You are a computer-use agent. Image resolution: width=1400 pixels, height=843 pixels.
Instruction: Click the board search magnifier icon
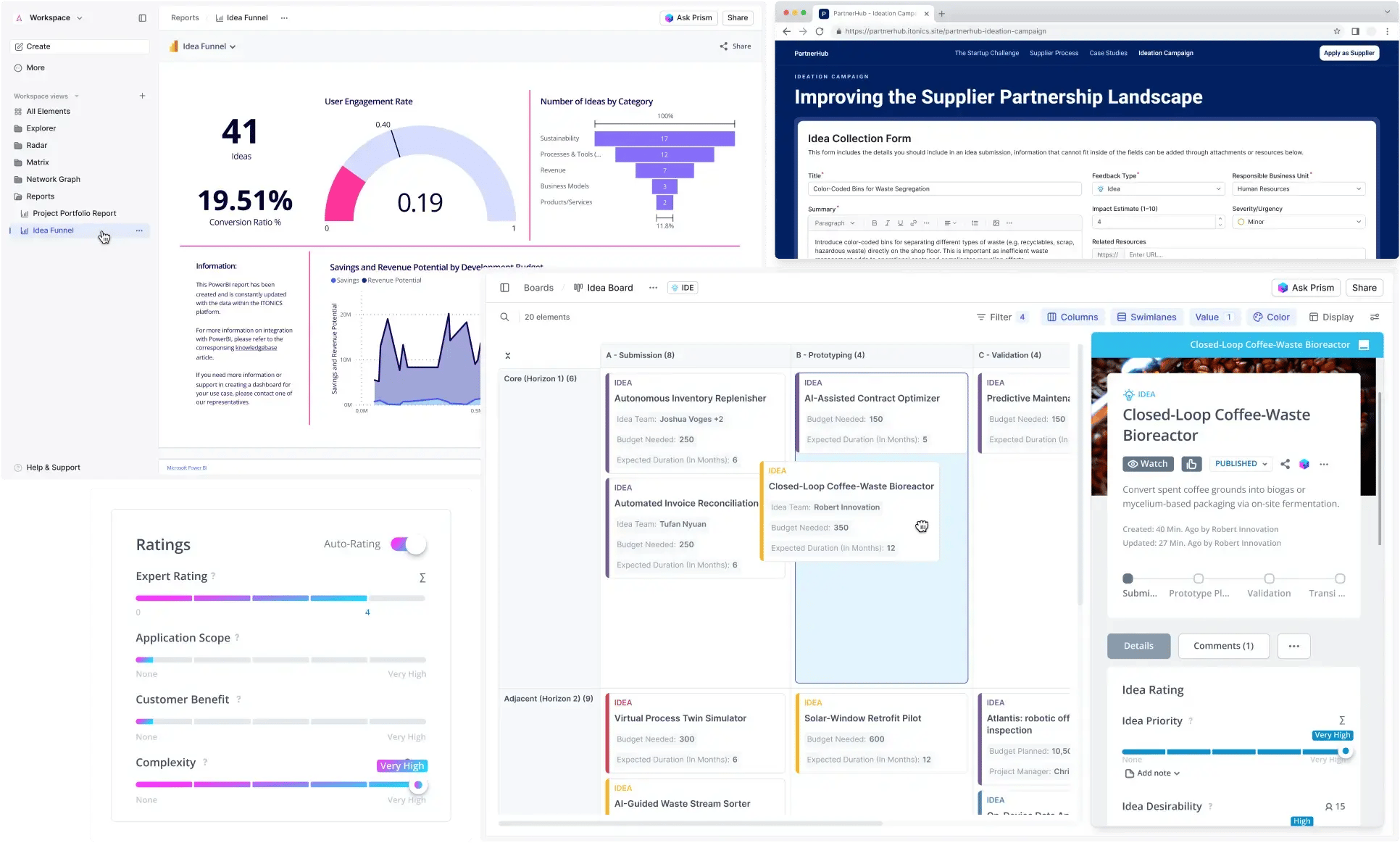coord(505,317)
